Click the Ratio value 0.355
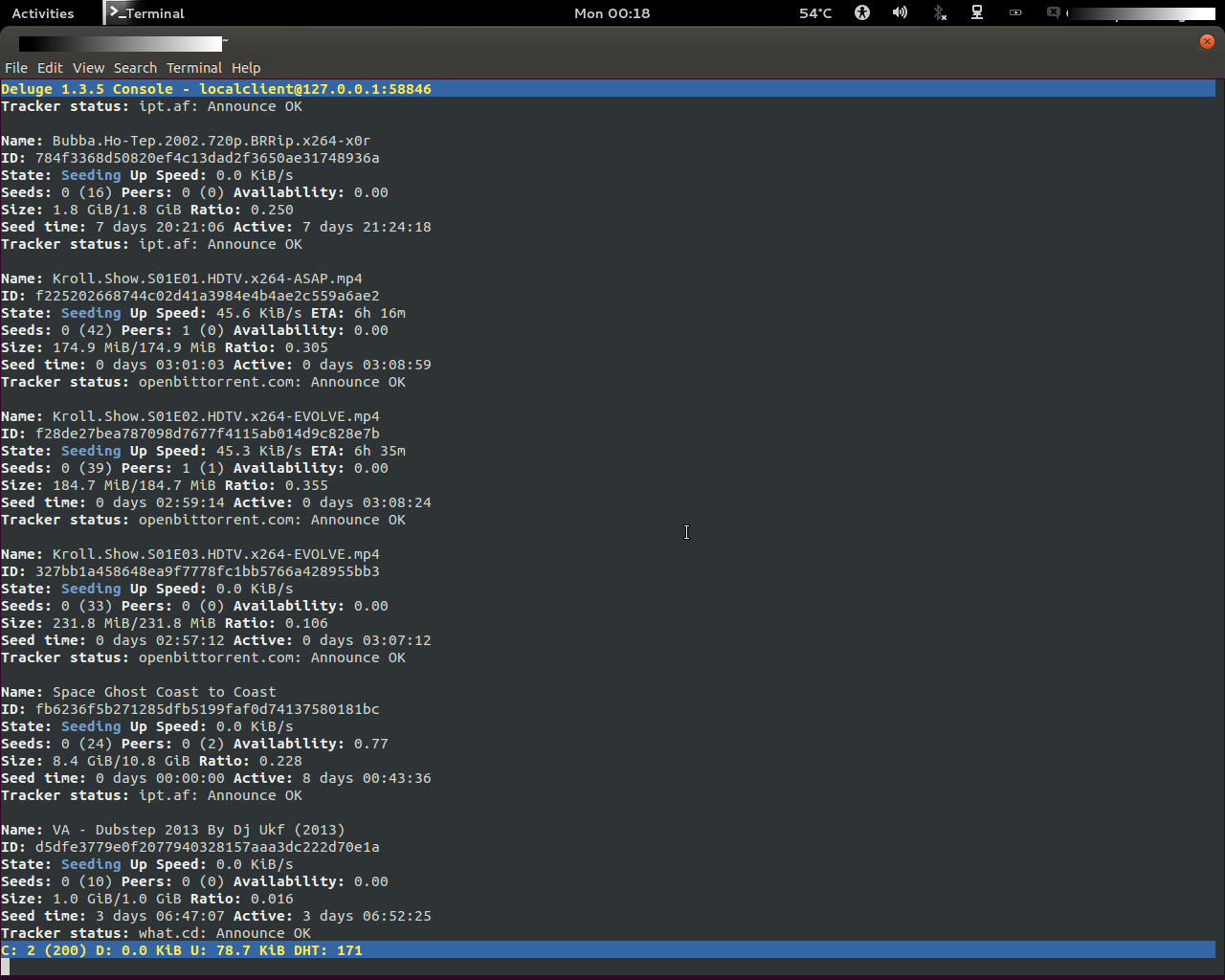1225x980 pixels. [x=306, y=485]
